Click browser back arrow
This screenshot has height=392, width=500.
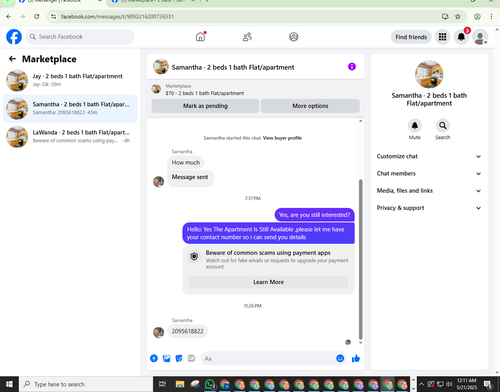(x=9, y=16)
